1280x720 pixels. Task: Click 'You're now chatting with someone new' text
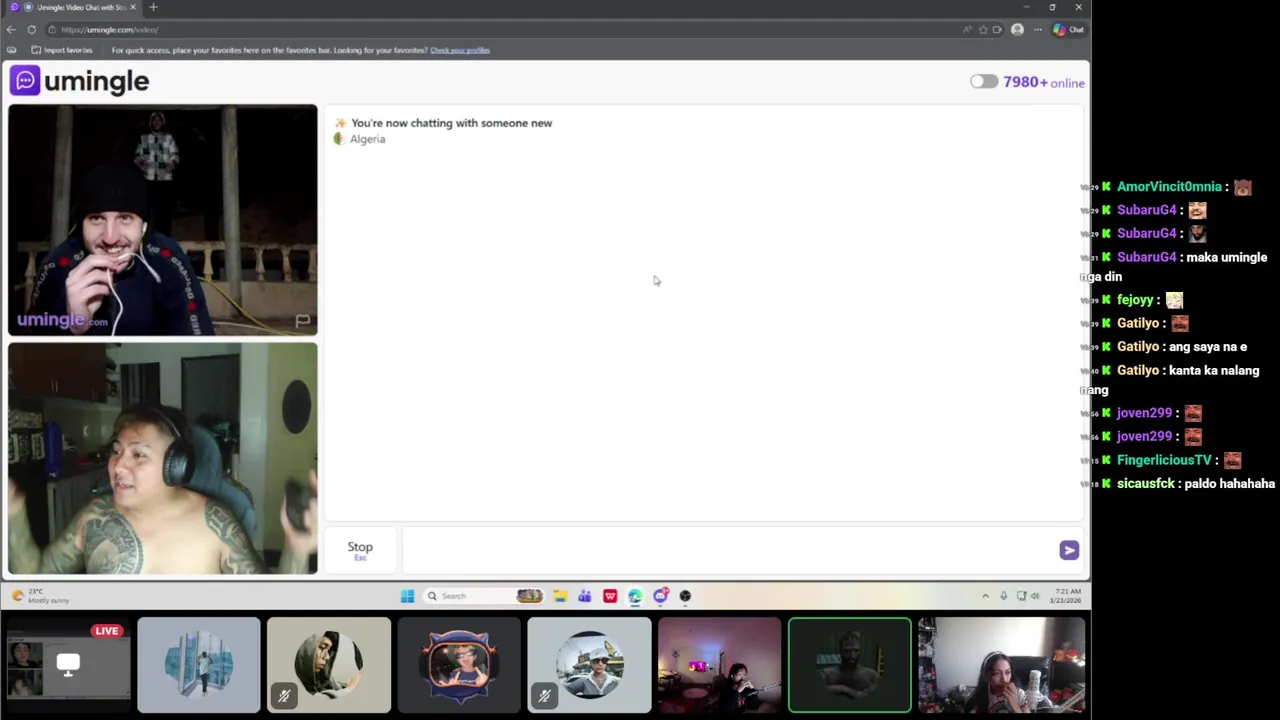[x=451, y=123]
